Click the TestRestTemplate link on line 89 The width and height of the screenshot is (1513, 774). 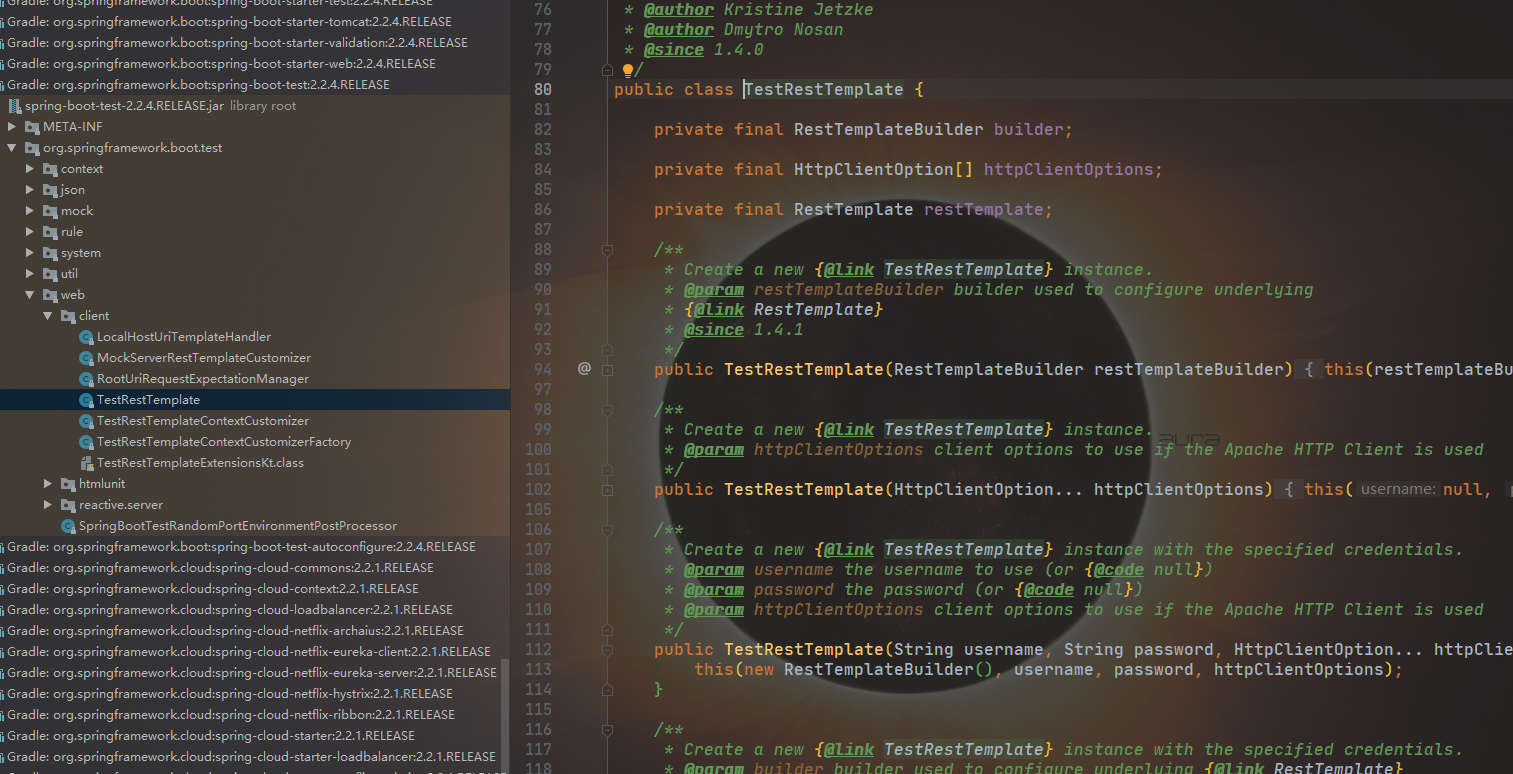tap(964, 270)
